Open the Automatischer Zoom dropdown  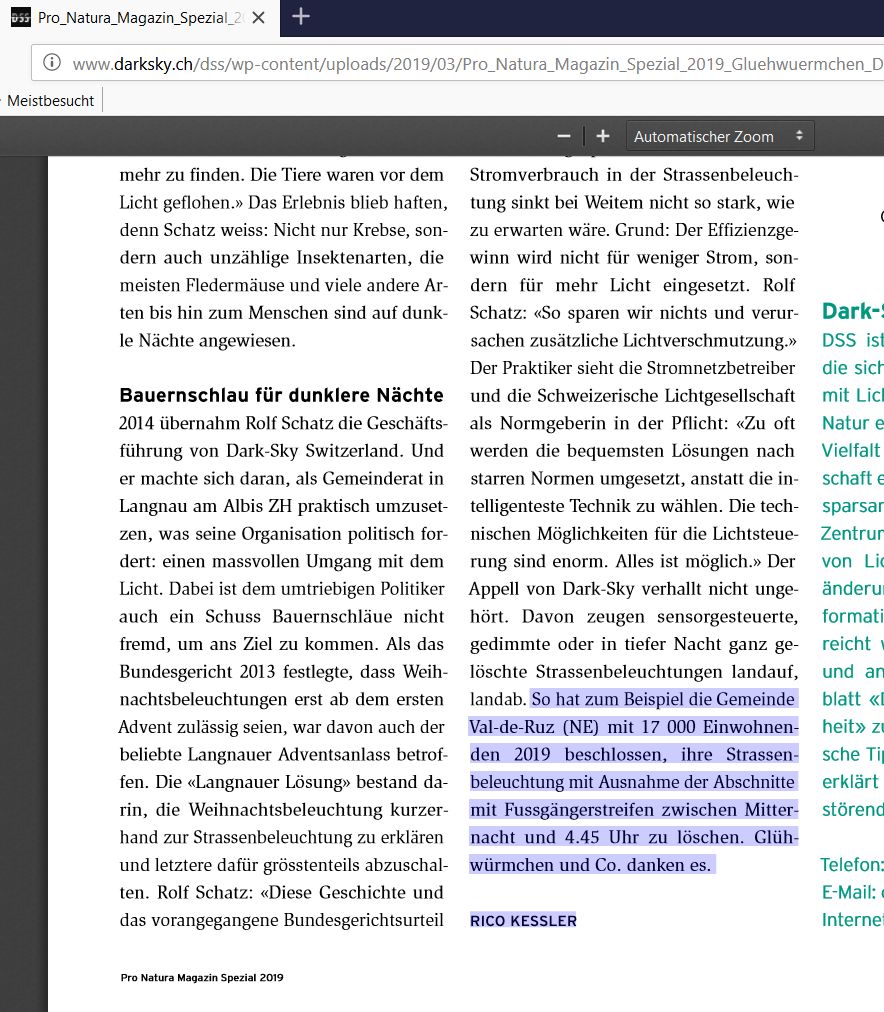click(x=719, y=136)
